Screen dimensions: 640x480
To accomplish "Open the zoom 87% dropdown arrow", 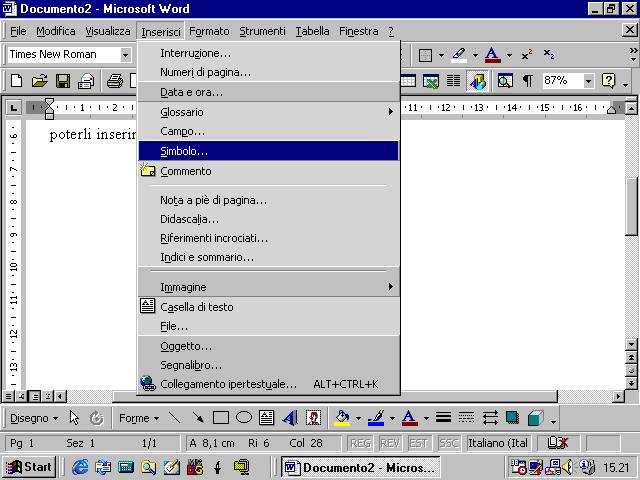I will (x=588, y=81).
